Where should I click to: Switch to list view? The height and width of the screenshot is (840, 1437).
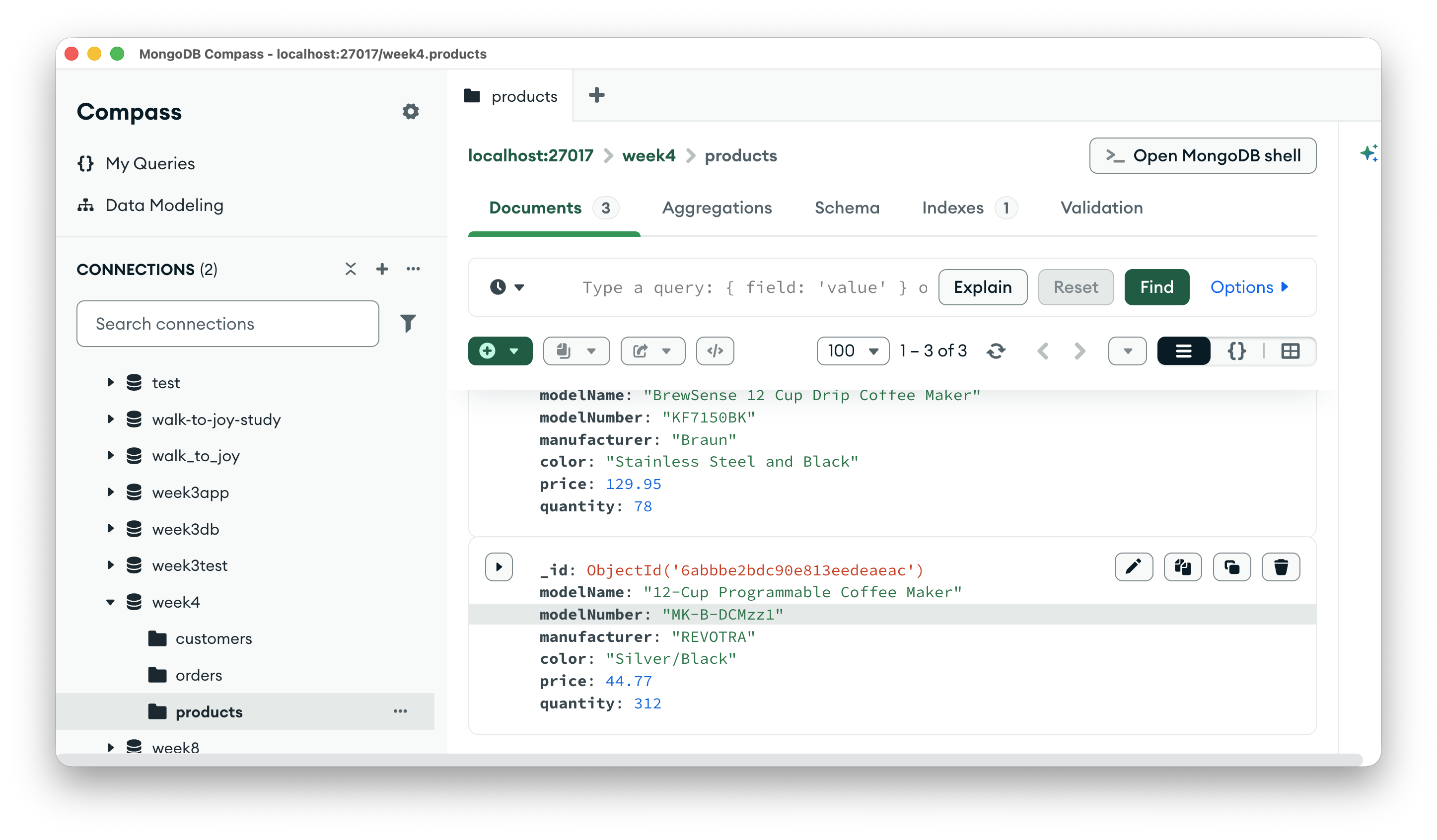coord(1184,350)
